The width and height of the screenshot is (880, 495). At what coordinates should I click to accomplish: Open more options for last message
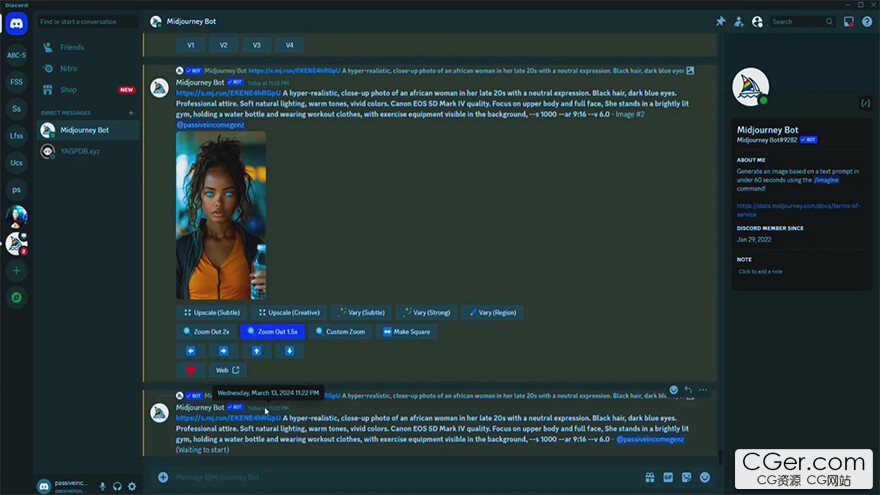(703, 389)
